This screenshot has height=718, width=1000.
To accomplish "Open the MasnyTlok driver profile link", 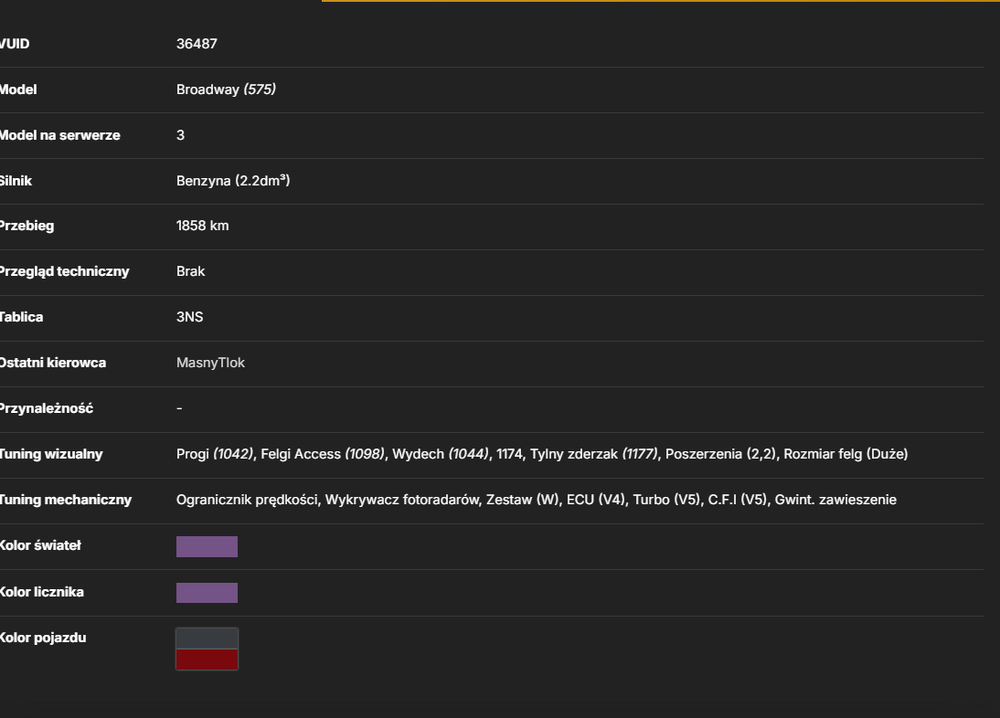I will pos(210,363).
